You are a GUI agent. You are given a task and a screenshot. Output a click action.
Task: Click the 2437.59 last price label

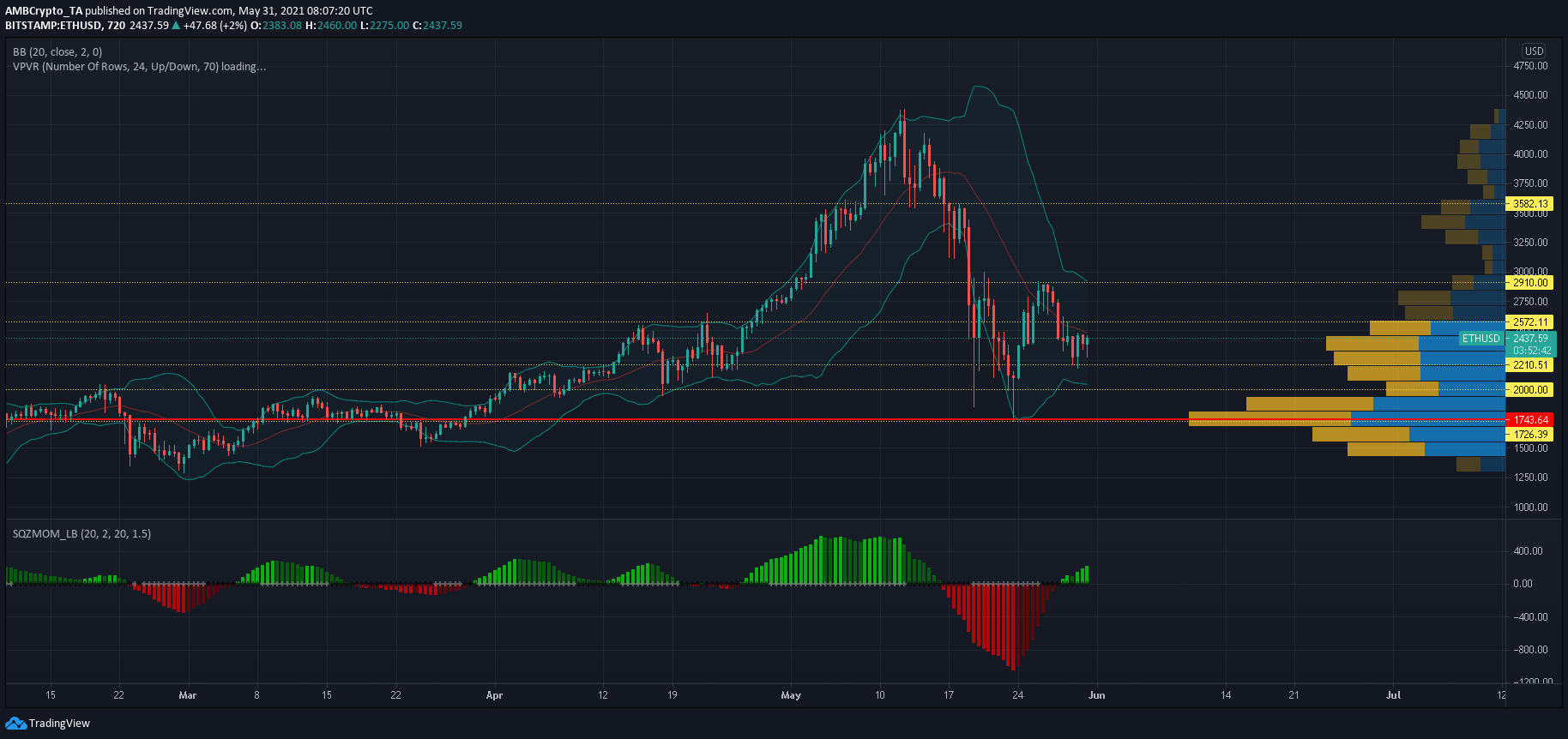[1530, 339]
